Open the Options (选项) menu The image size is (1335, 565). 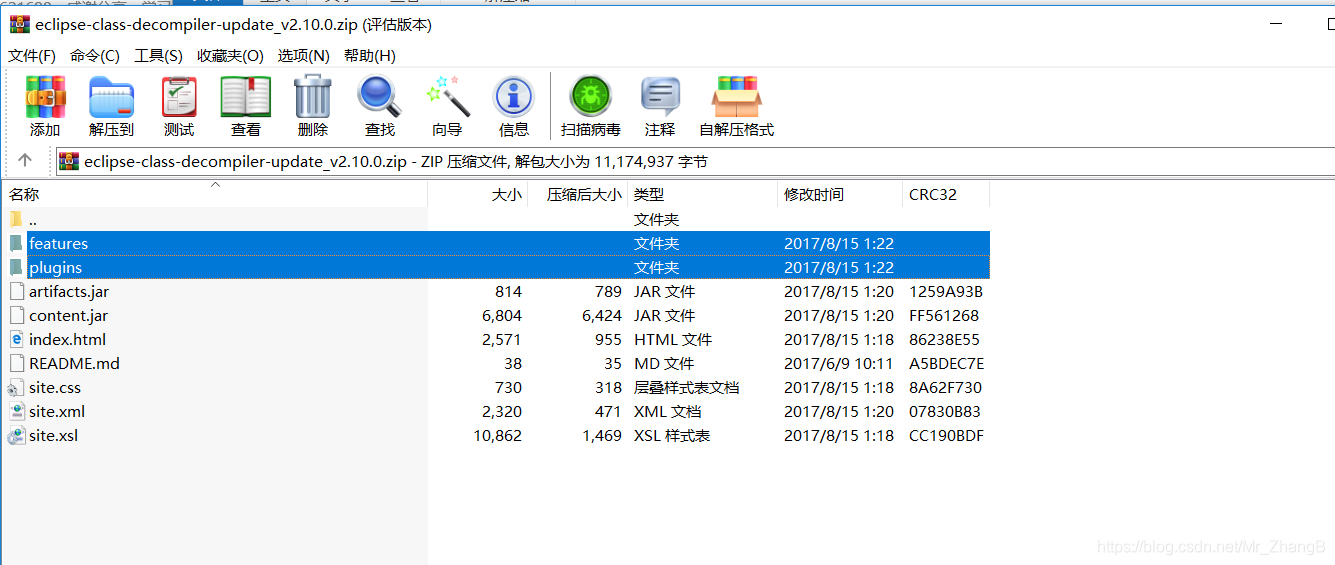click(x=303, y=56)
